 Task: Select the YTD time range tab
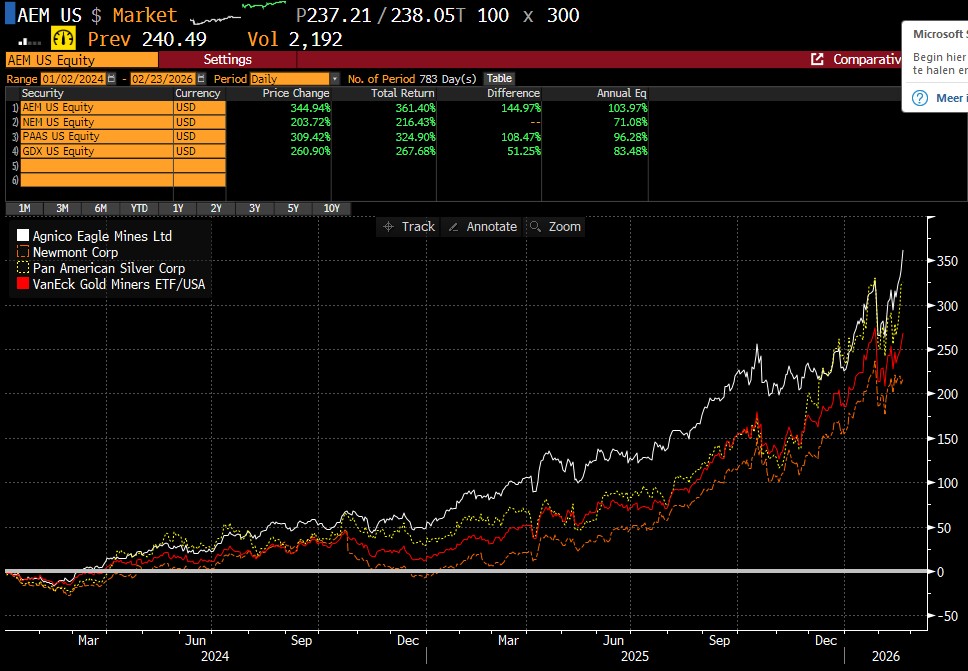pyautogui.click(x=139, y=208)
